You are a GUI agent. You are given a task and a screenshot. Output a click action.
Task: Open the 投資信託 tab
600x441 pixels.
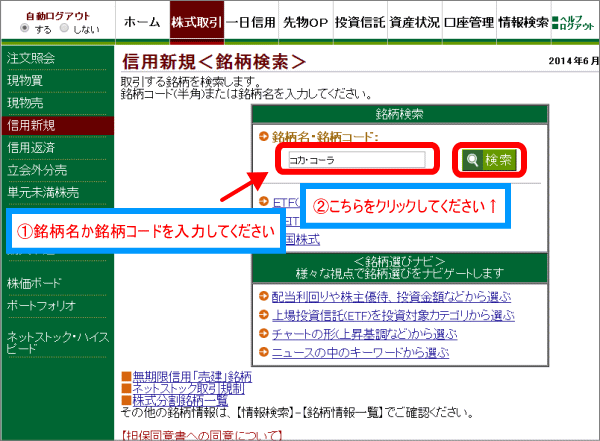(360, 22)
